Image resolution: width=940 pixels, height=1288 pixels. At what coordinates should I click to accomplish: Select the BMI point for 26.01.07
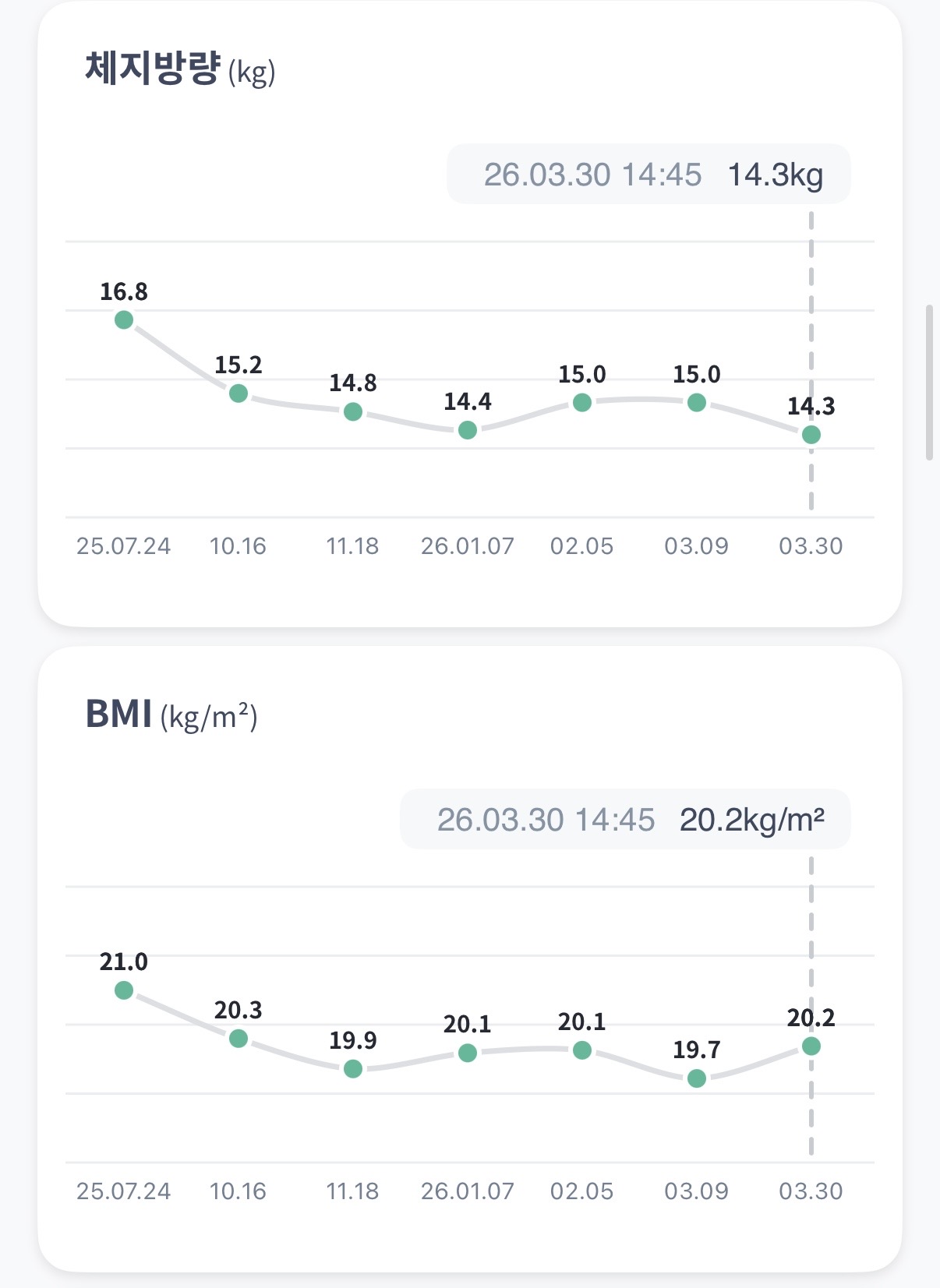click(x=468, y=1053)
